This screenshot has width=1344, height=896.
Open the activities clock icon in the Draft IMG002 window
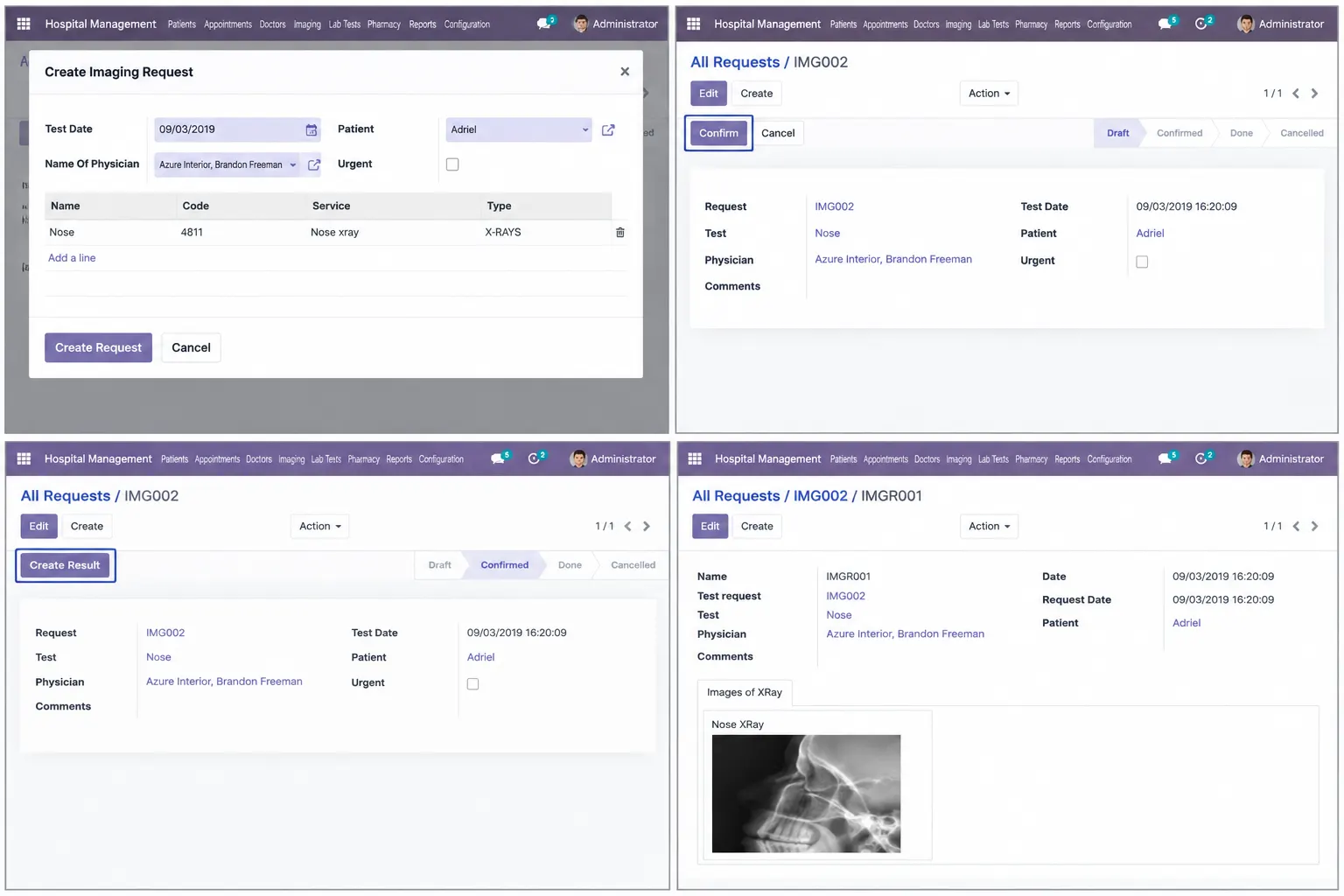[1203, 24]
